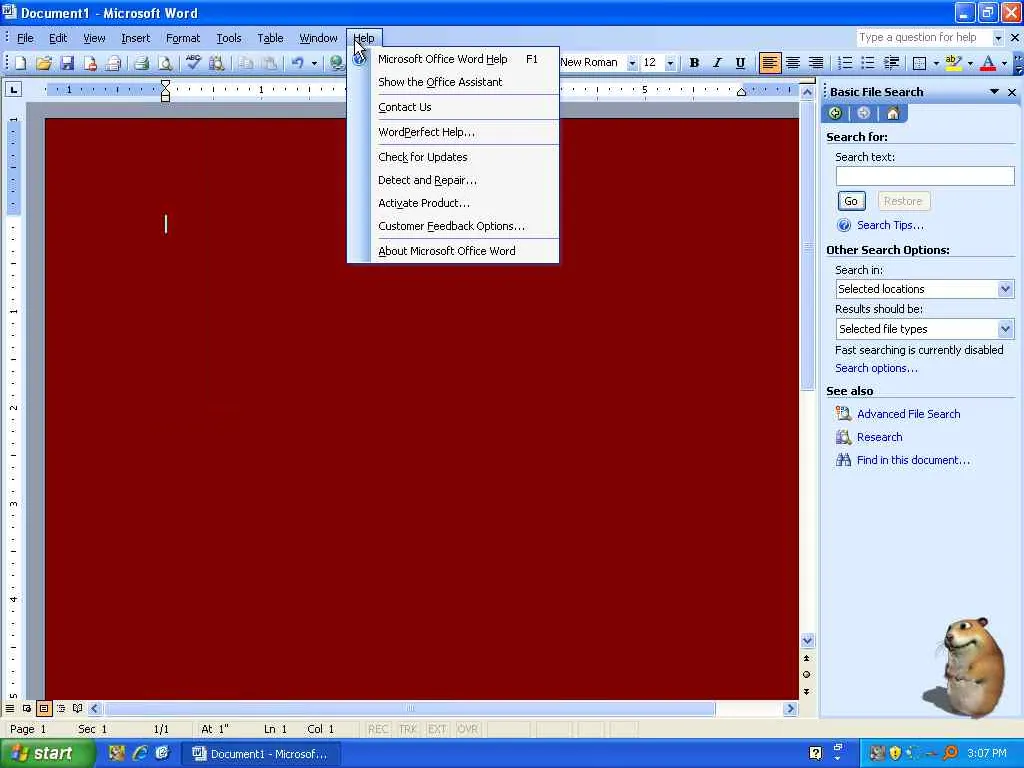Toggle Underline formatting
1024x768 pixels.
tap(740, 63)
